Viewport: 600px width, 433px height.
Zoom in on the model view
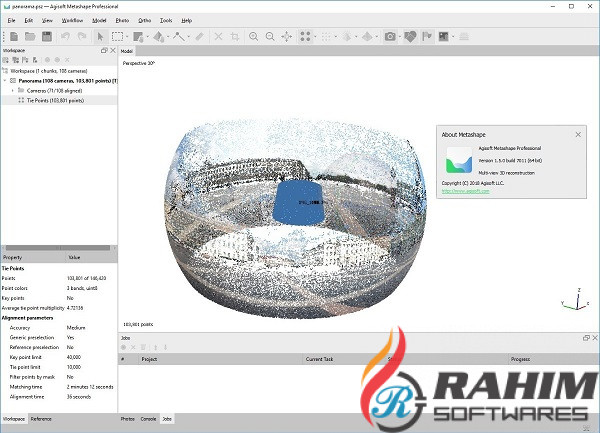click(x=253, y=37)
